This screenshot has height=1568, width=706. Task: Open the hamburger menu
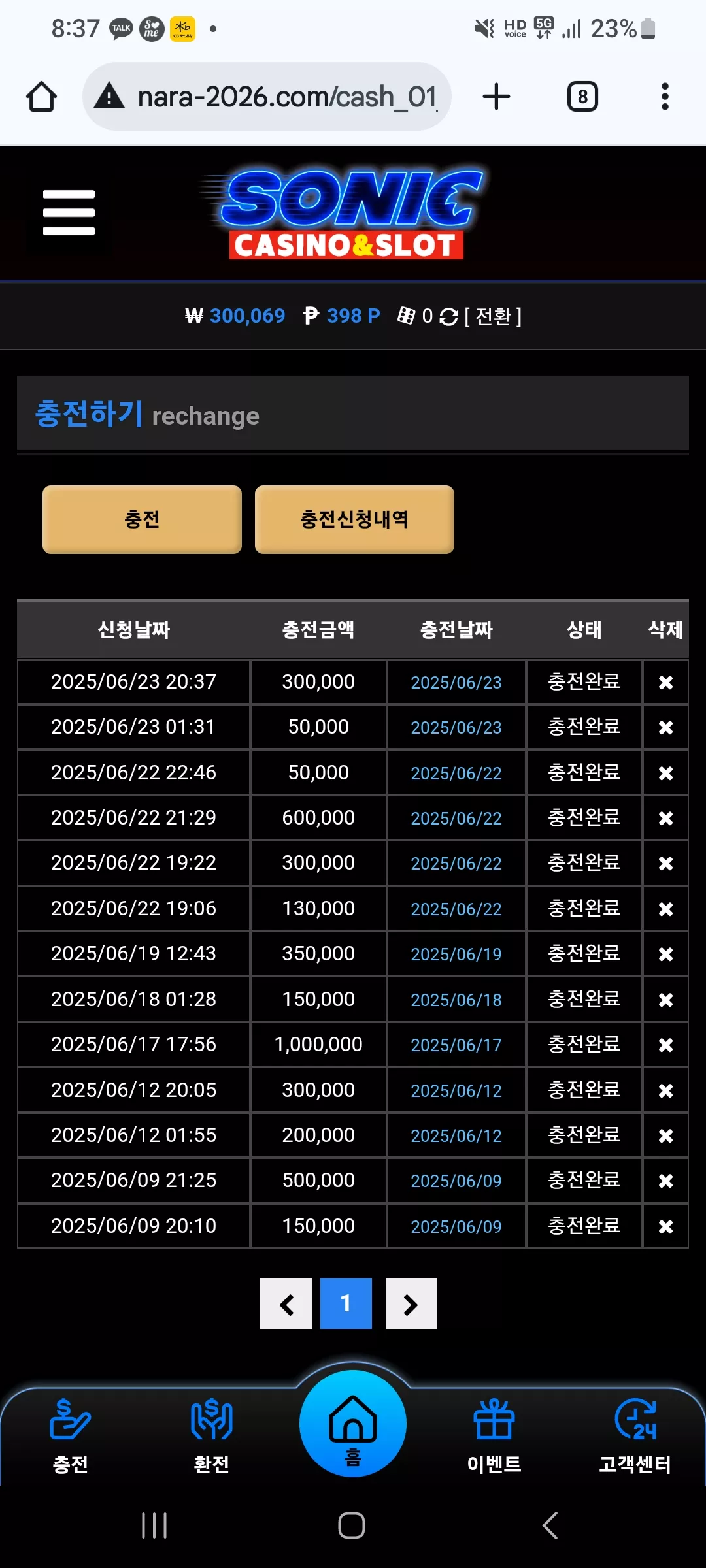(69, 212)
